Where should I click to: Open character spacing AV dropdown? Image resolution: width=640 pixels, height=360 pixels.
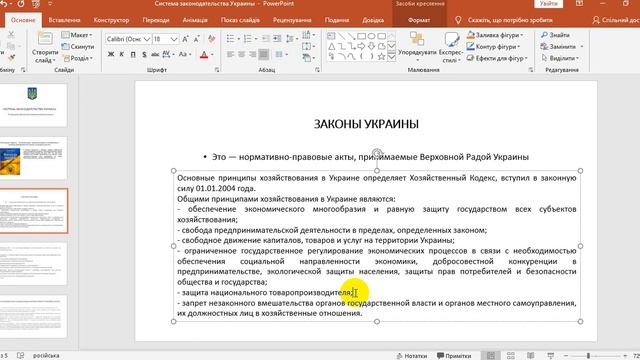click(x=168, y=54)
